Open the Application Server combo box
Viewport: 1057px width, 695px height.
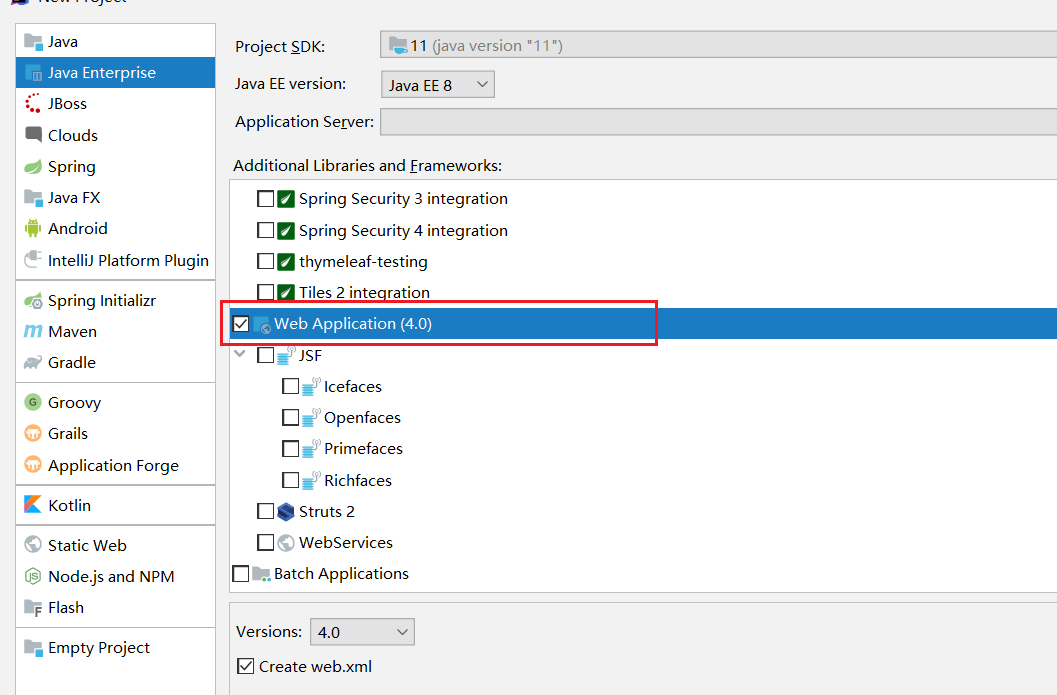[x=719, y=122]
